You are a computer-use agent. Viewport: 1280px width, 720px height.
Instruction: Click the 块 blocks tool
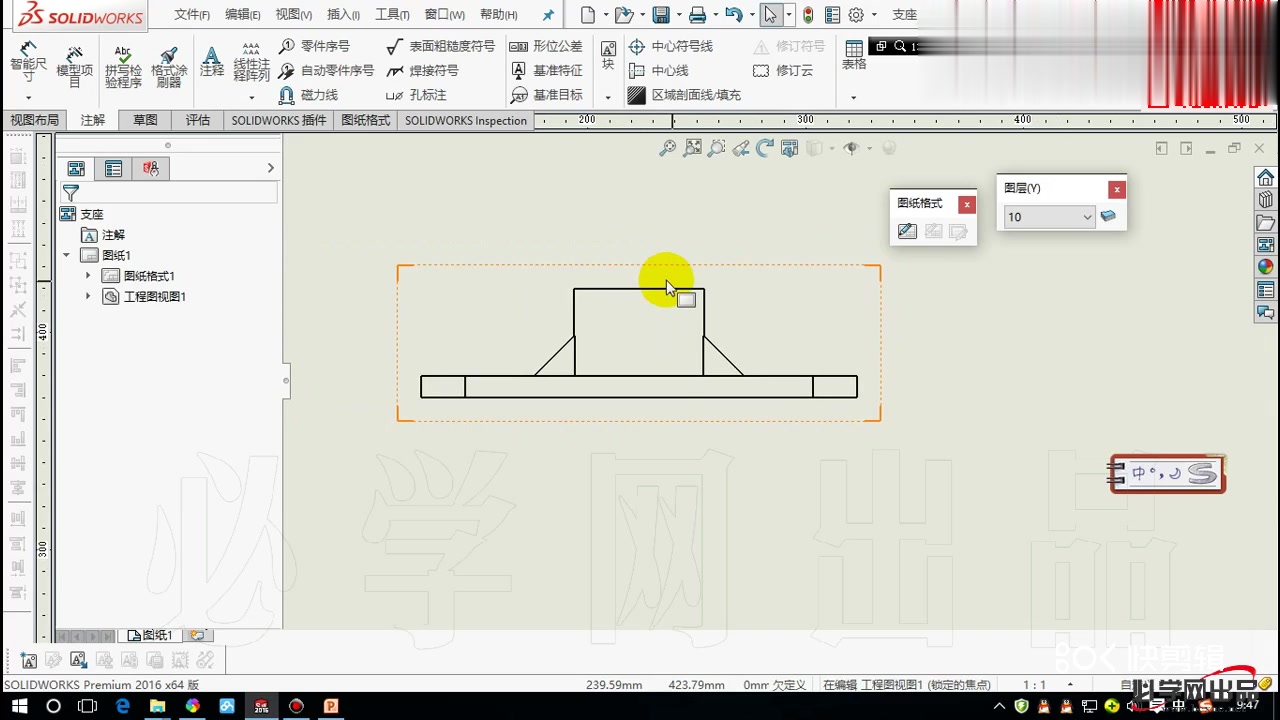pos(608,56)
